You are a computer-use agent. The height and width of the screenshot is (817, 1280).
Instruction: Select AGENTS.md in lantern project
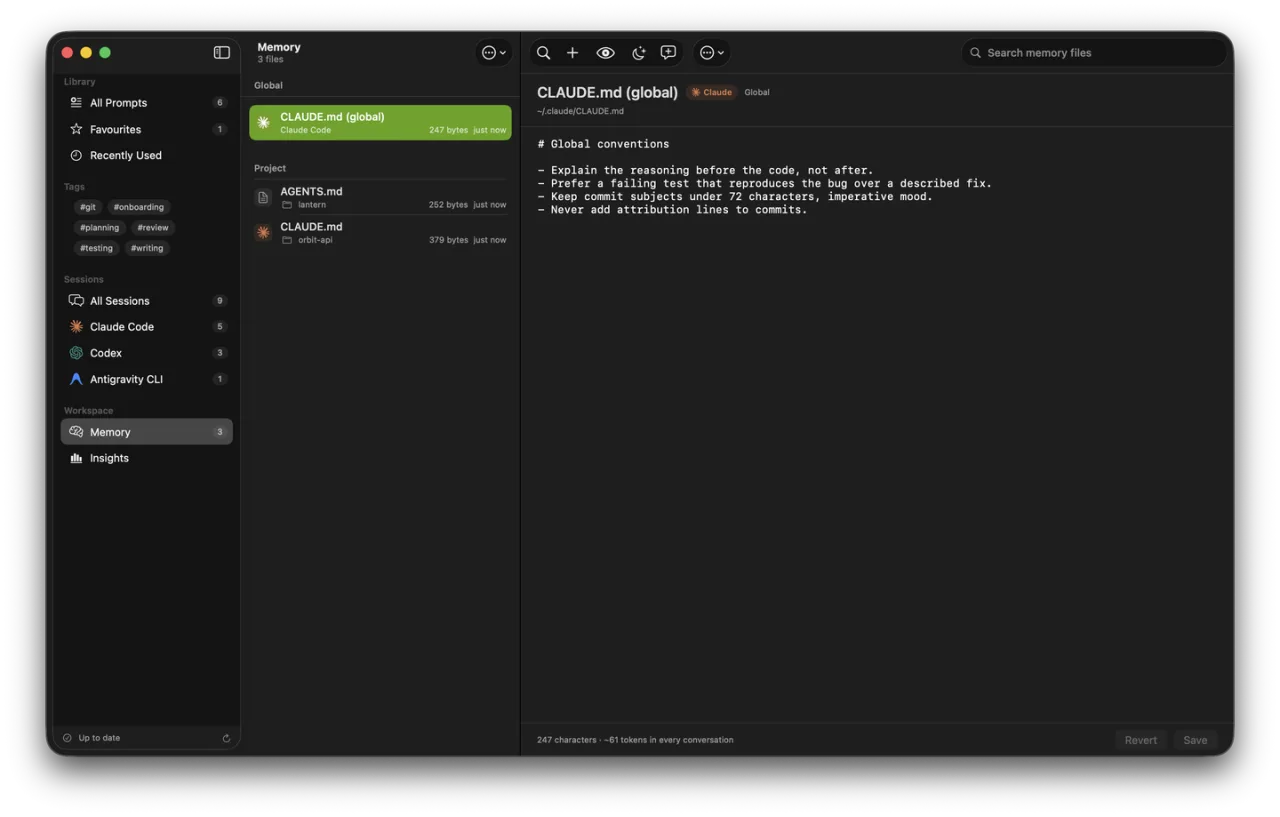pos(380,197)
